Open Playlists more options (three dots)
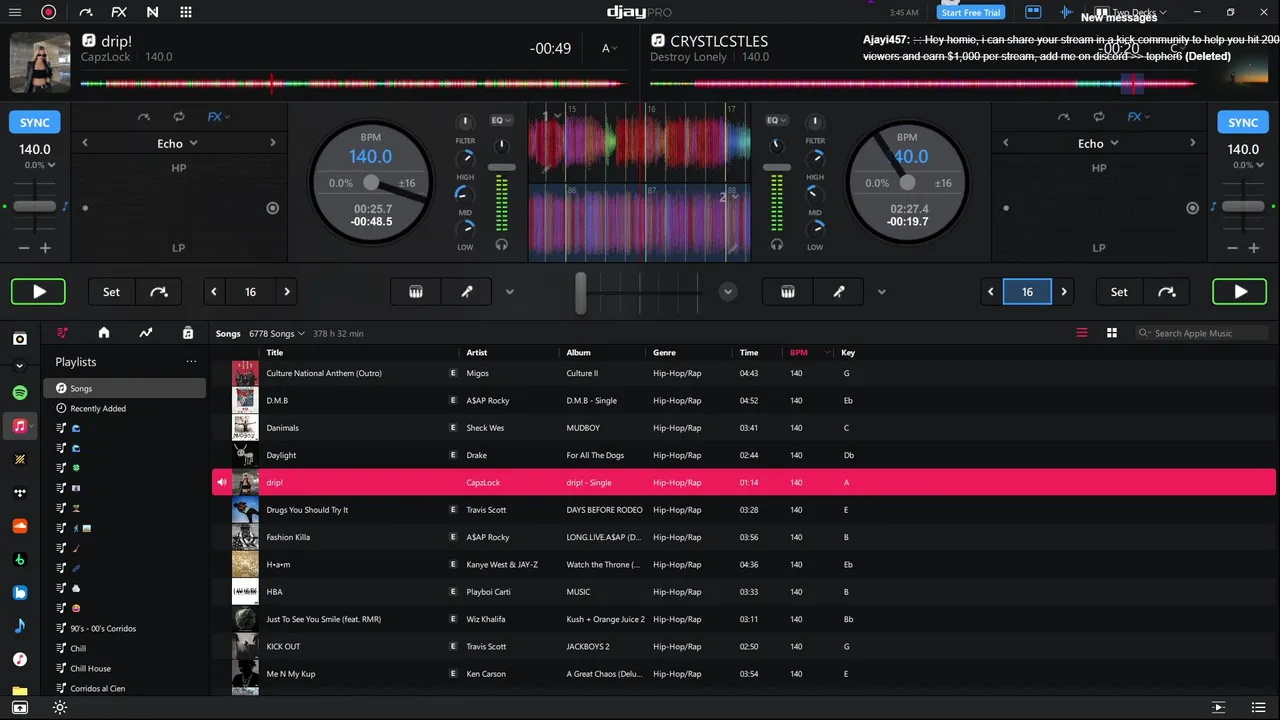Image resolution: width=1280 pixels, height=720 pixels. coord(191,362)
